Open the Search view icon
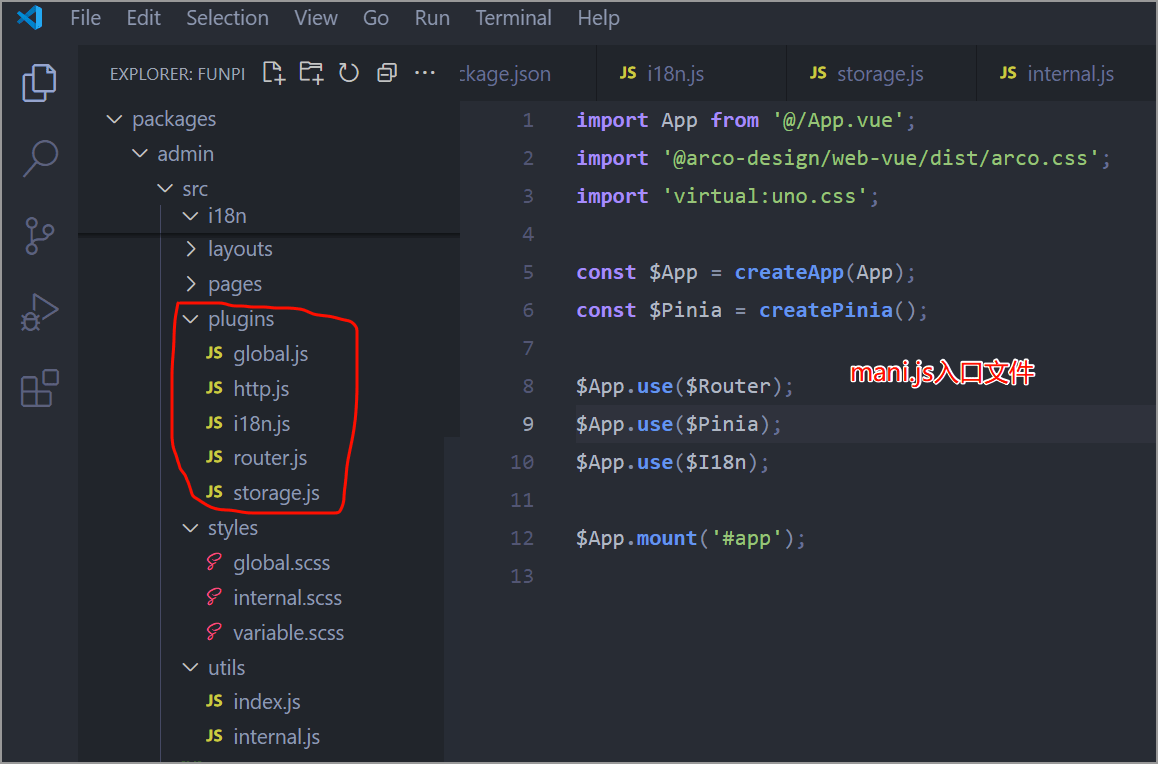 [x=40, y=157]
